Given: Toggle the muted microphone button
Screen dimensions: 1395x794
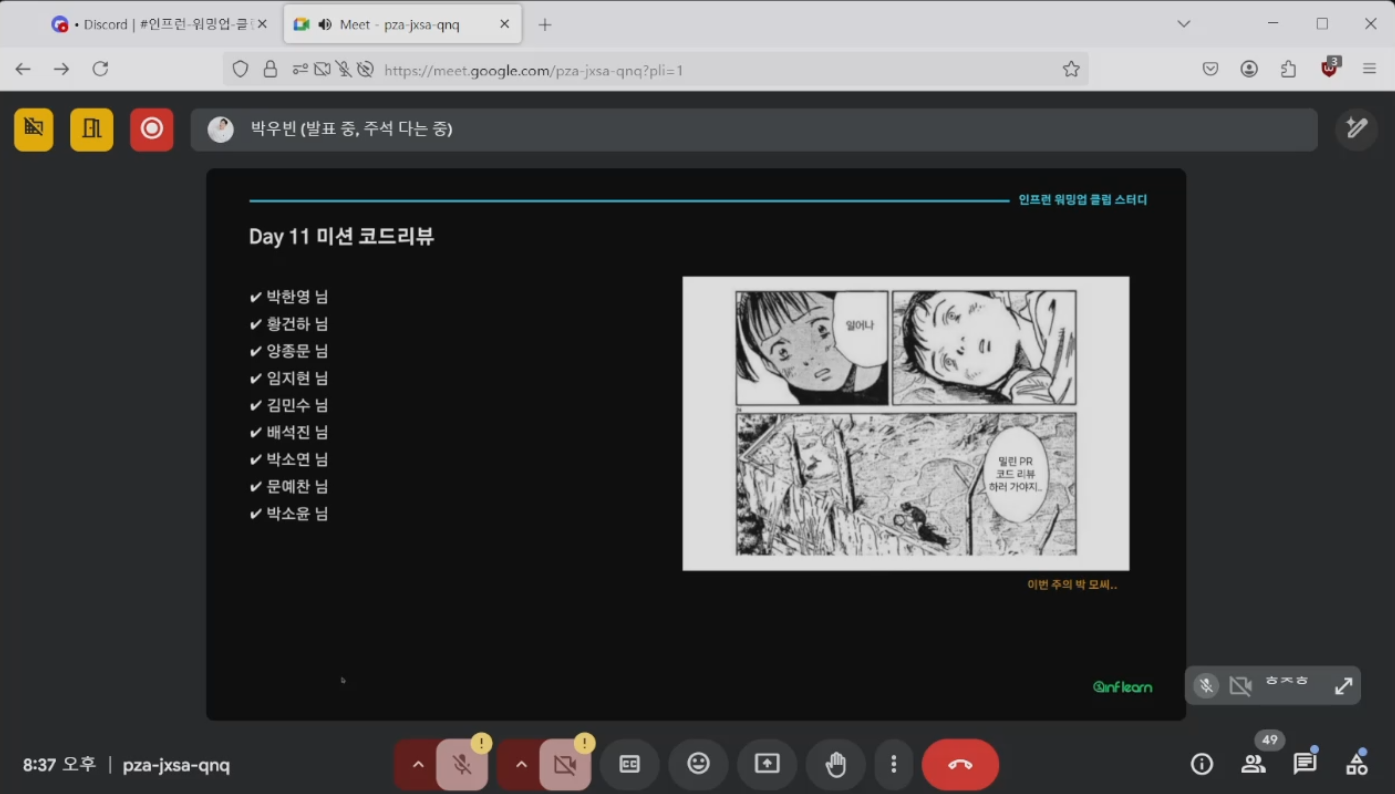Looking at the screenshot, I should click(462, 765).
